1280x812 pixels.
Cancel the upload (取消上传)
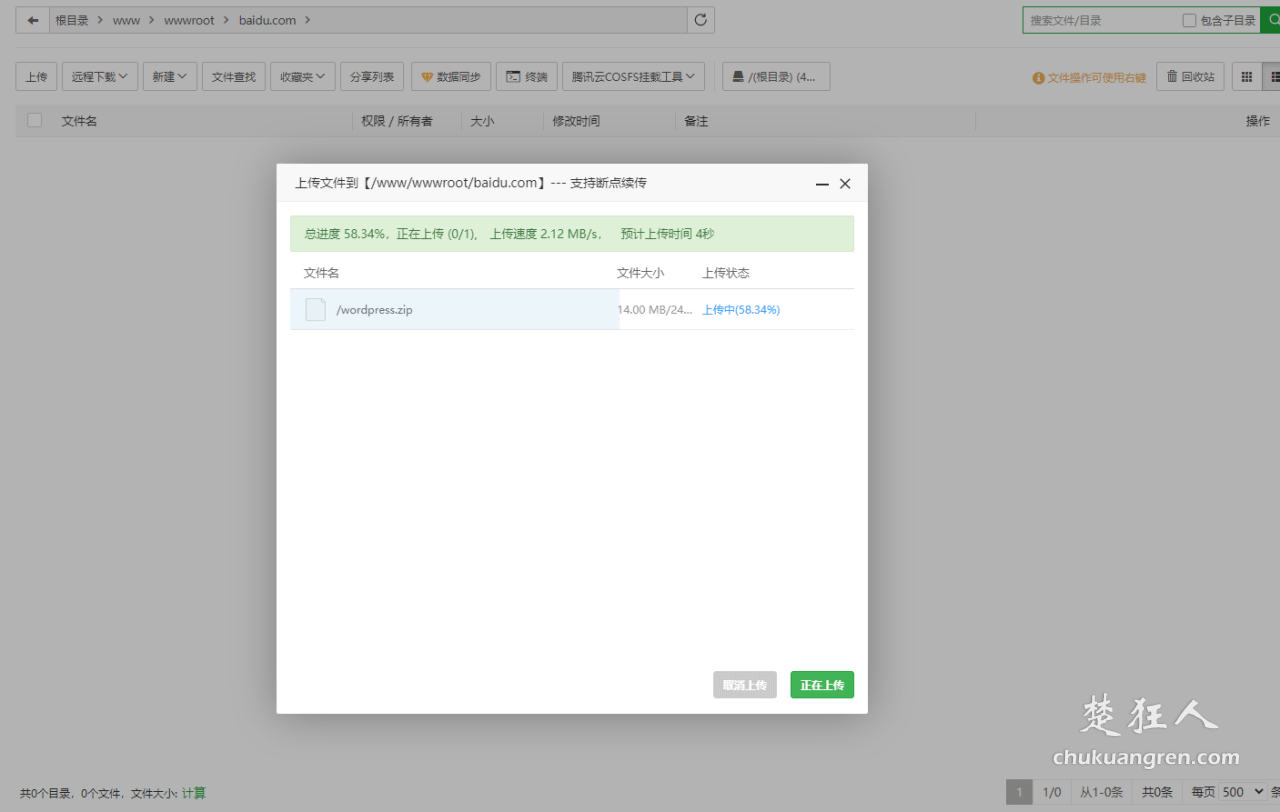[744, 685]
